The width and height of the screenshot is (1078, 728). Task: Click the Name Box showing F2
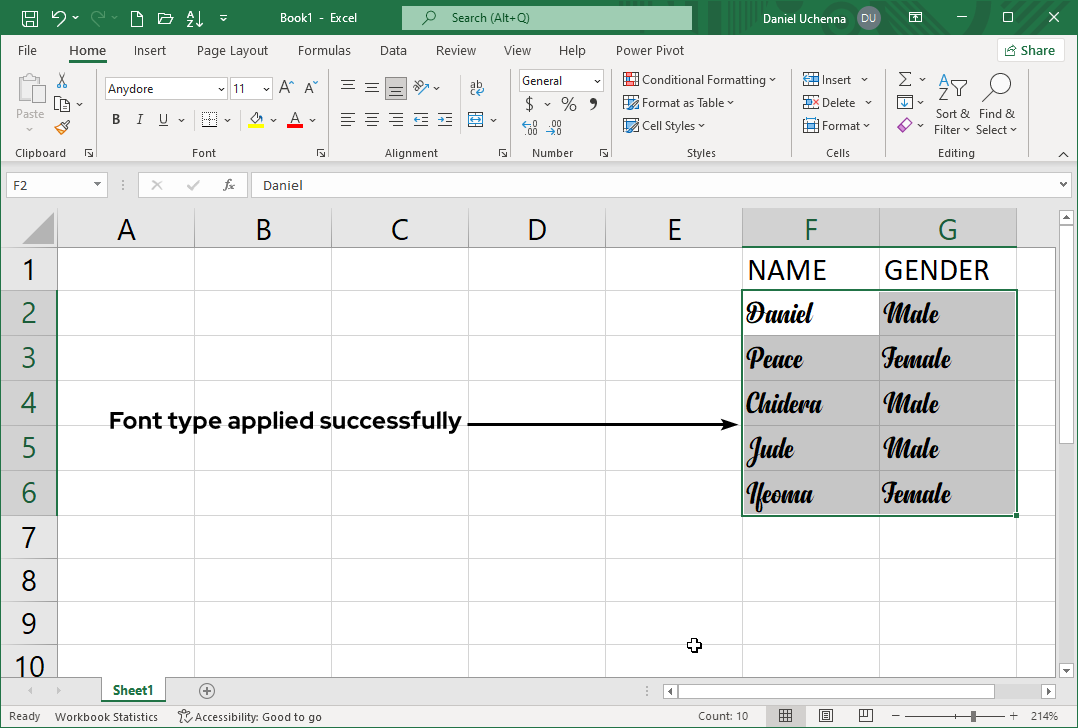48,185
